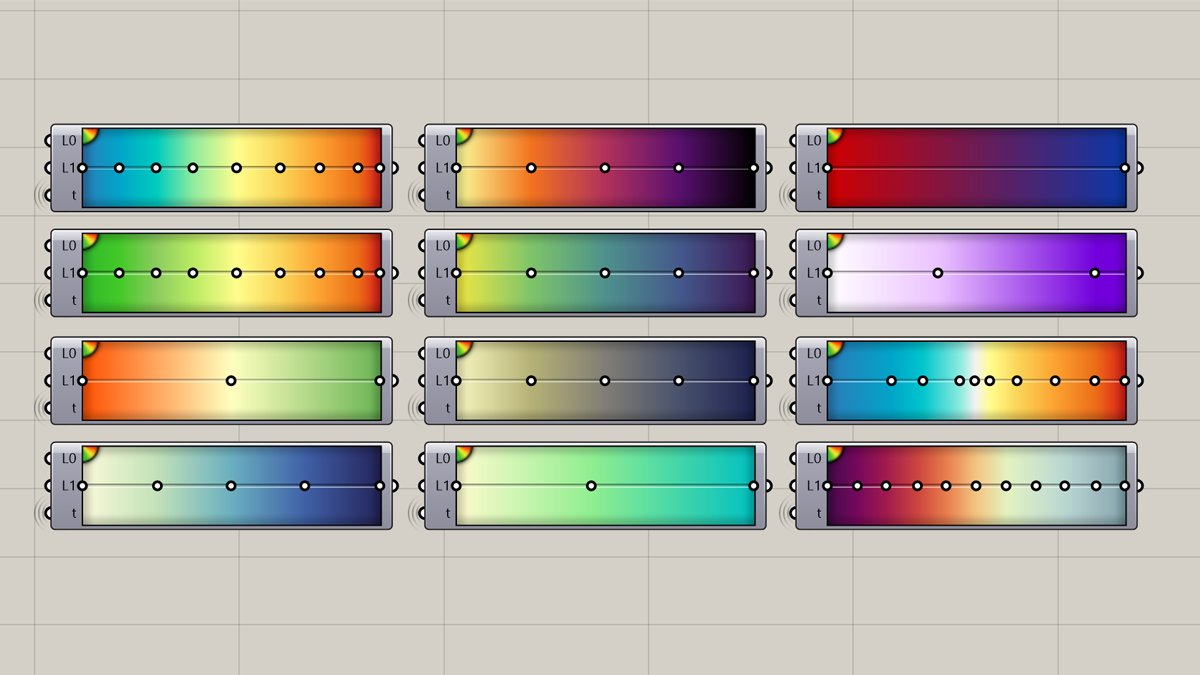Click output connector of orange-cream-green gradient
1200x675 pixels.
(395, 380)
